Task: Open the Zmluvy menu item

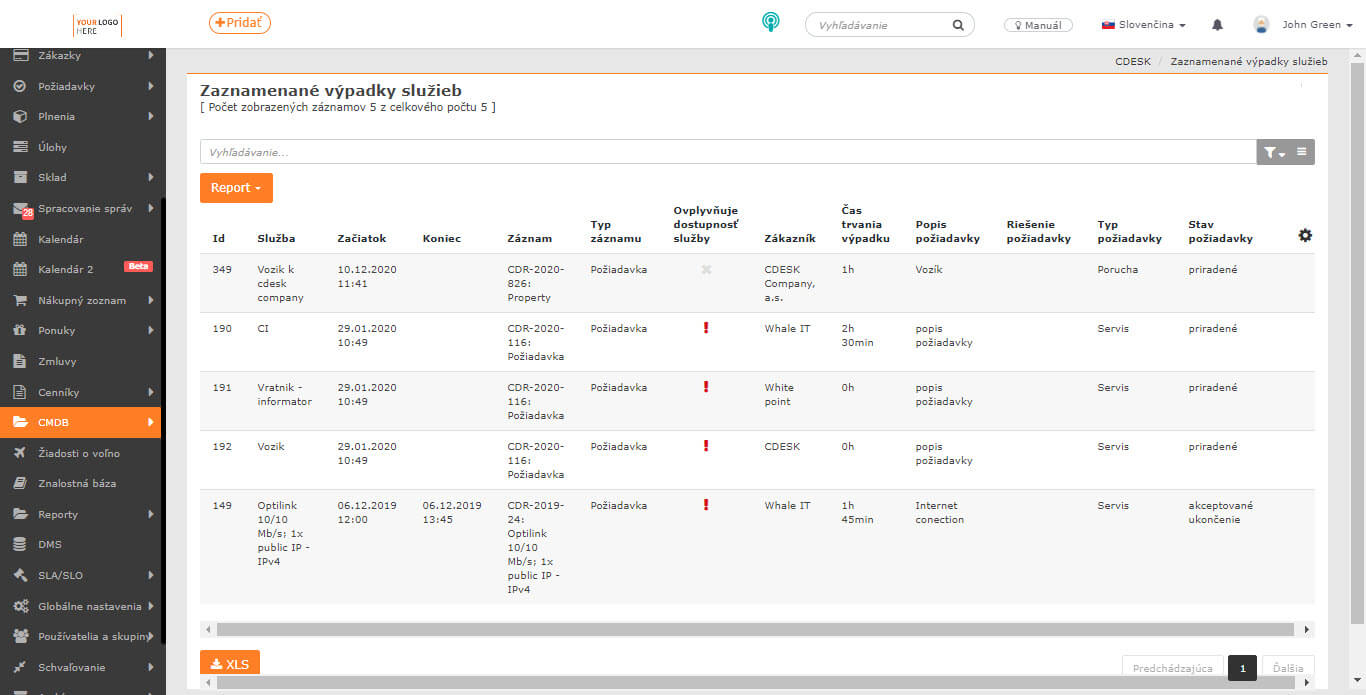Action: (57, 361)
